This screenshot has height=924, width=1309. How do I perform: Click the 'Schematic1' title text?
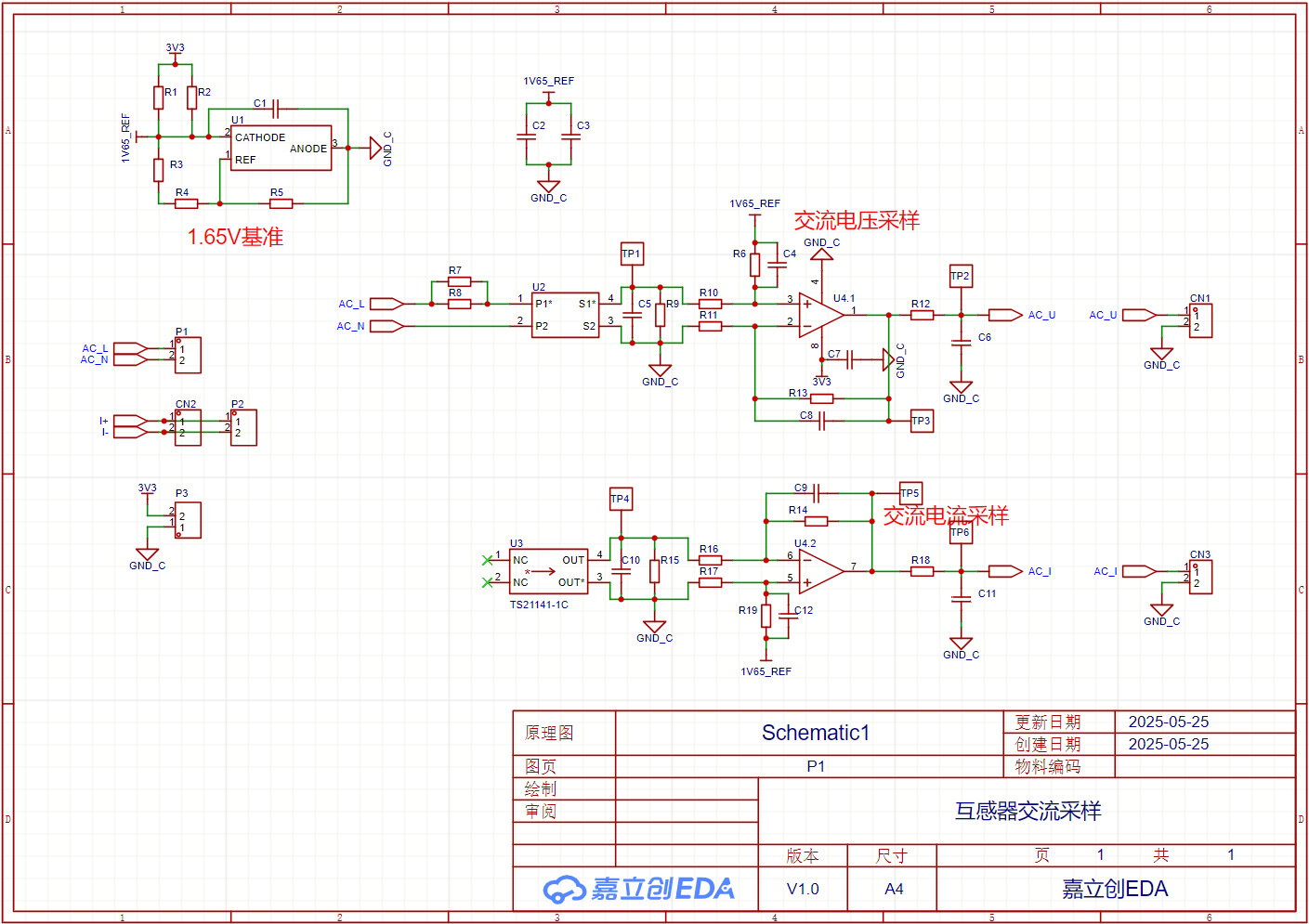[816, 733]
